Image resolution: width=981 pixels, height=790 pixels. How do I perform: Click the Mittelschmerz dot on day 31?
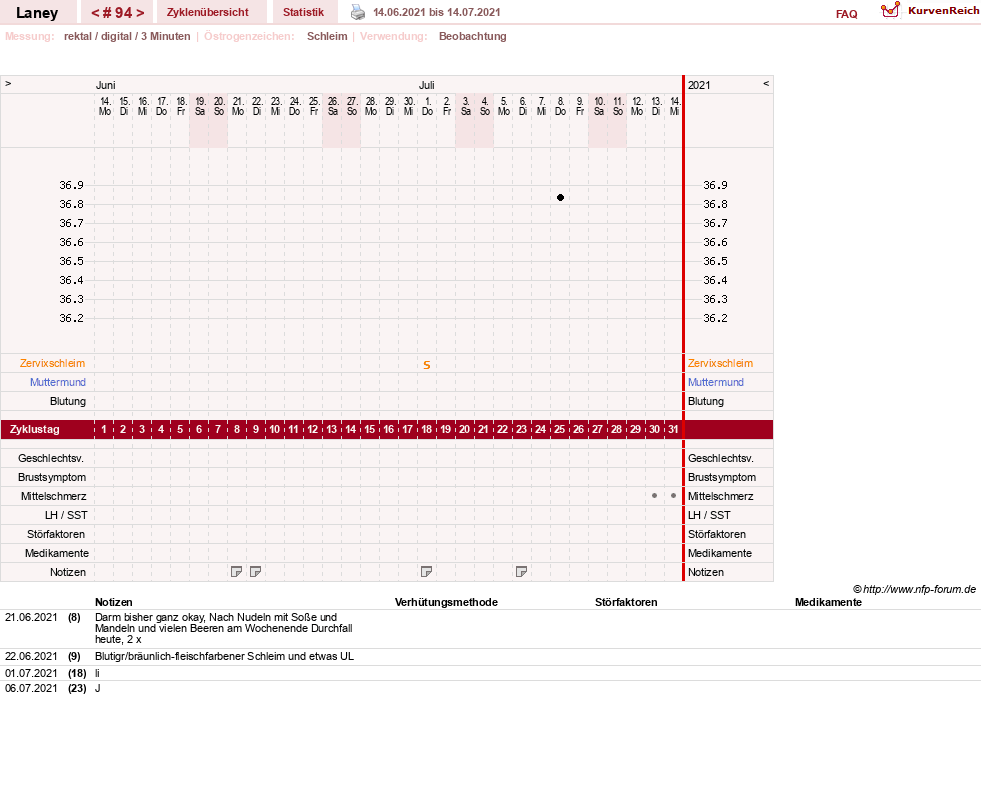(x=673, y=495)
